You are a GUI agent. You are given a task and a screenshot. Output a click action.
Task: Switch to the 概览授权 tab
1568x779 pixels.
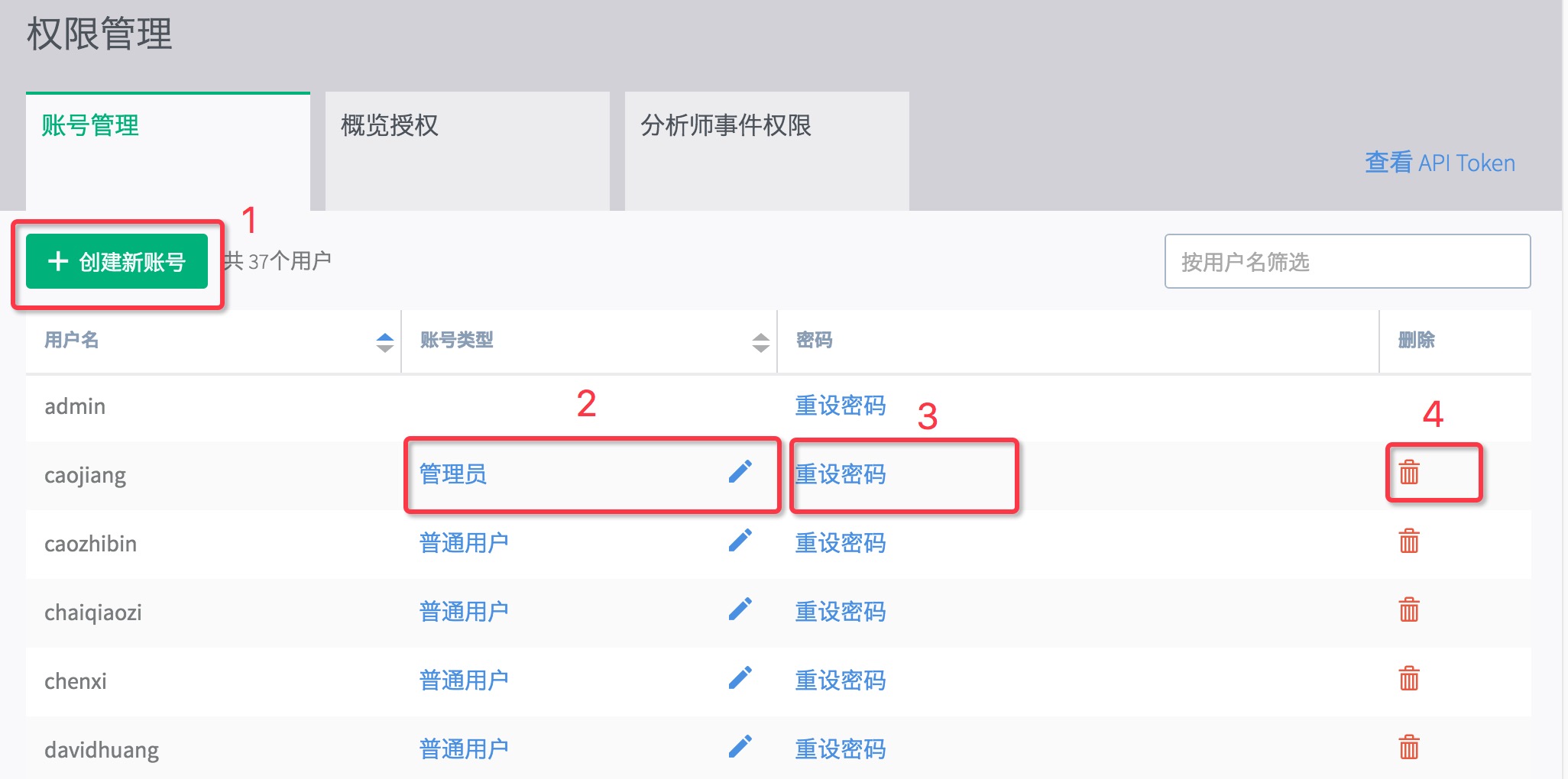click(467, 151)
